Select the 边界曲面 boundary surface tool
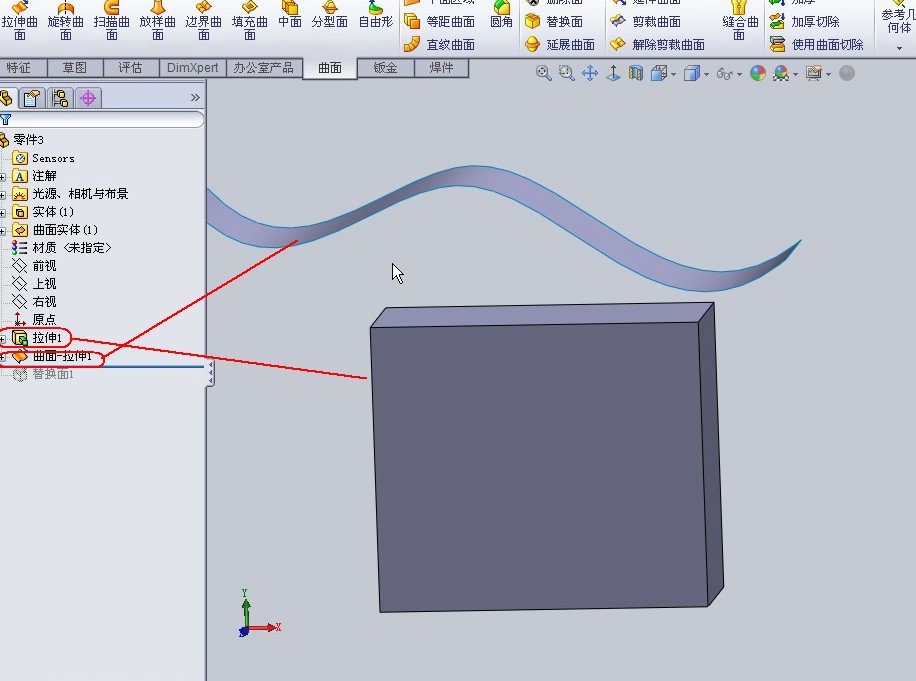This screenshot has height=681, width=916. pos(203,20)
